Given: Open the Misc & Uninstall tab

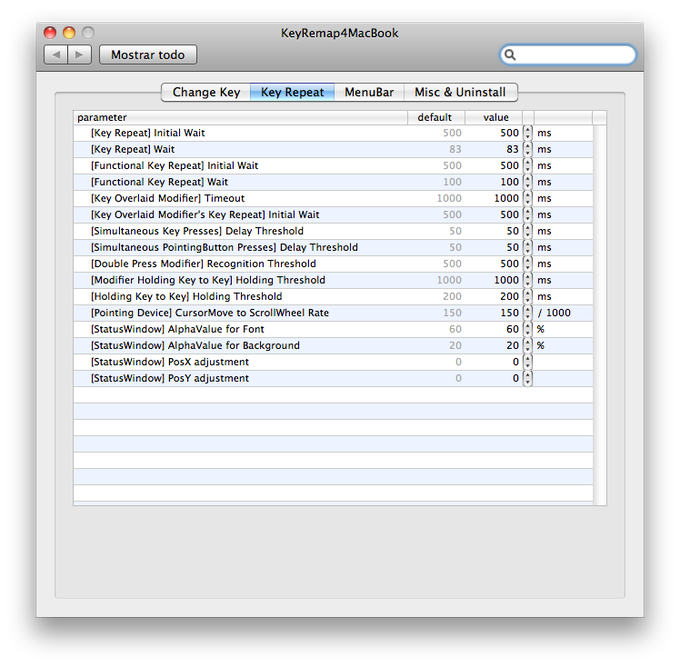Looking at the screenshot, I should [461, 92].
